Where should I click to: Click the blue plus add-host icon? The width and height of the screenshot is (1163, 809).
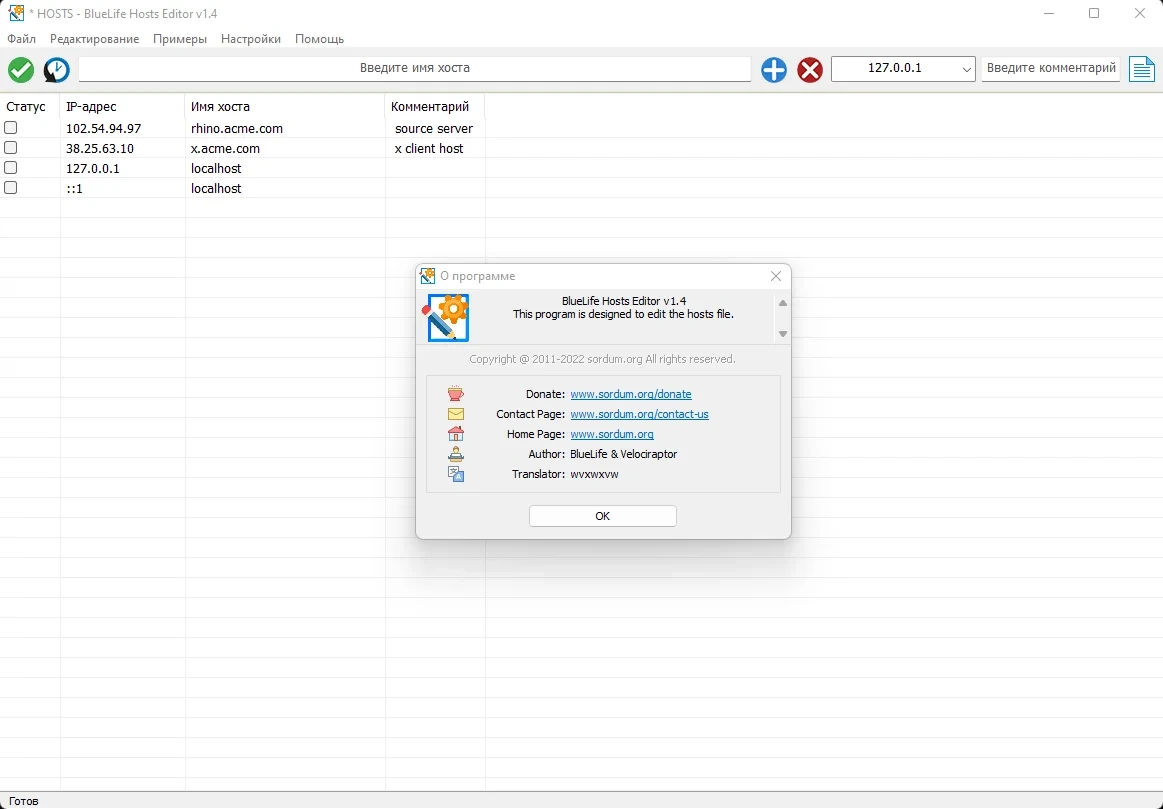click(x=774, y=70)
